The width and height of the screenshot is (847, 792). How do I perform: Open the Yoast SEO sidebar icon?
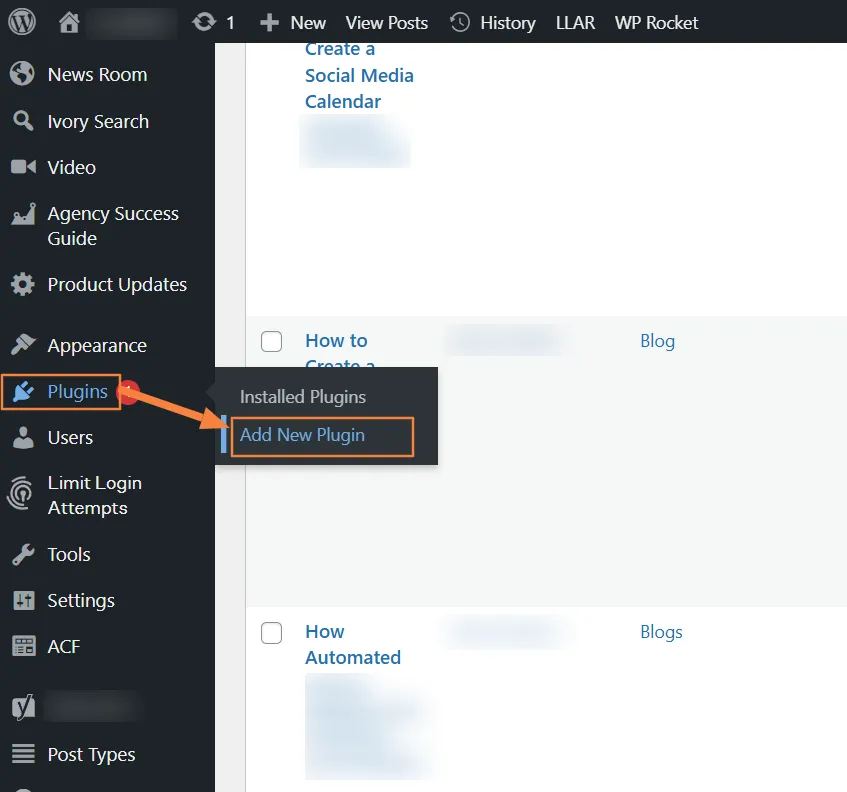[21, 706]
